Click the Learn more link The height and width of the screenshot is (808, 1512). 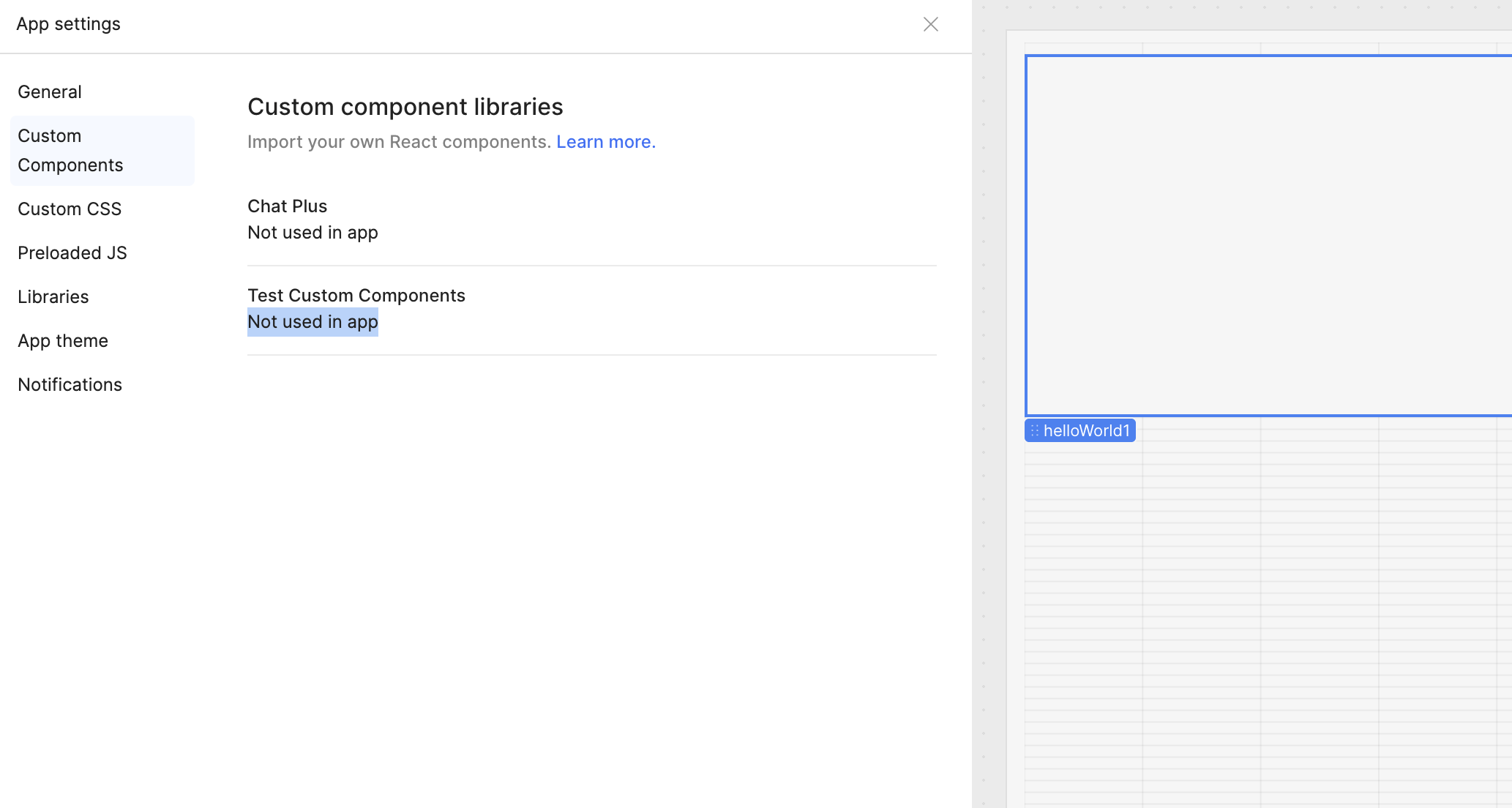click(x=605, y=142)
